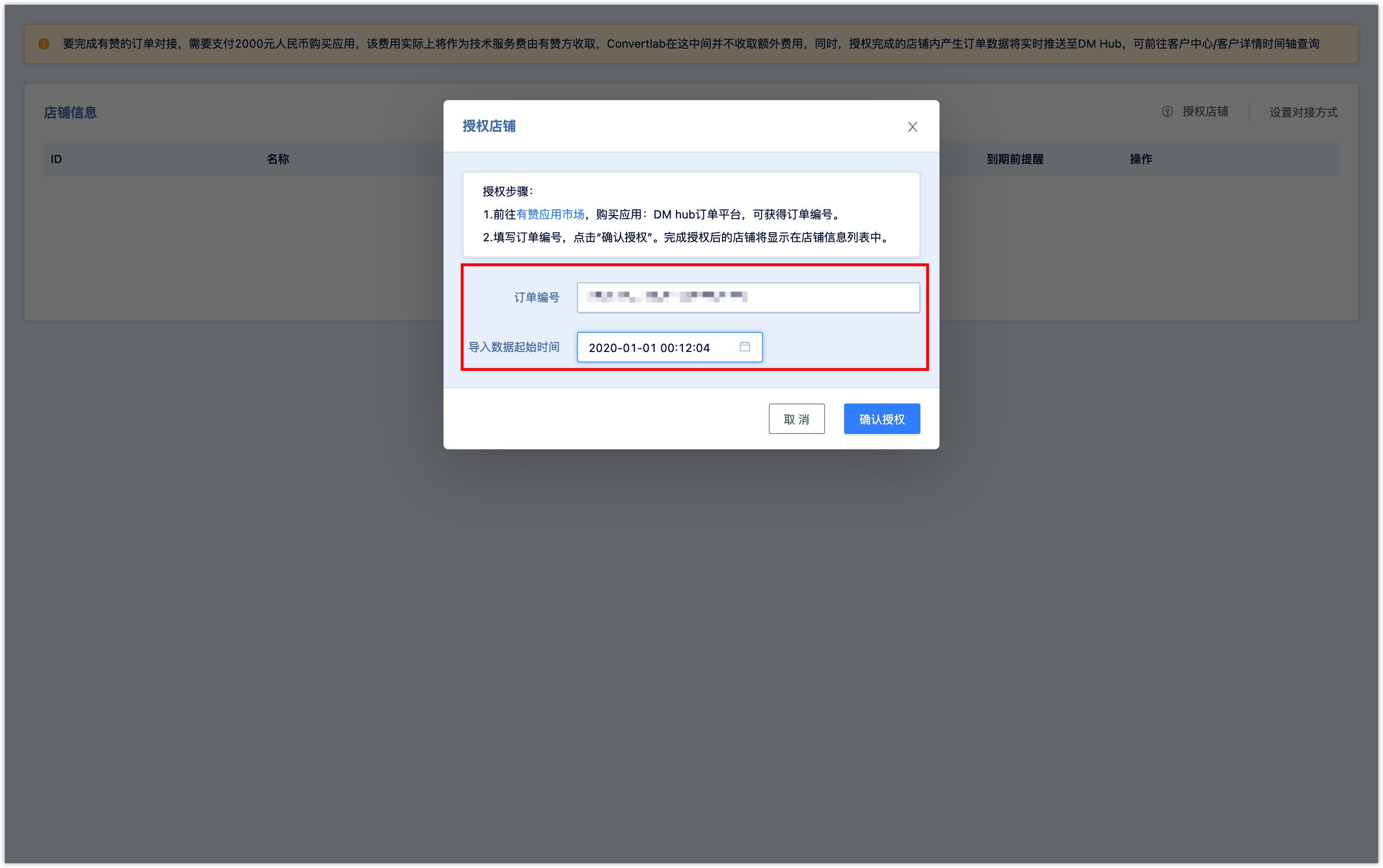Viewport: 1383px width, 868px height.
Task: Click the 取消 button
Action: [x=796, y=419]
